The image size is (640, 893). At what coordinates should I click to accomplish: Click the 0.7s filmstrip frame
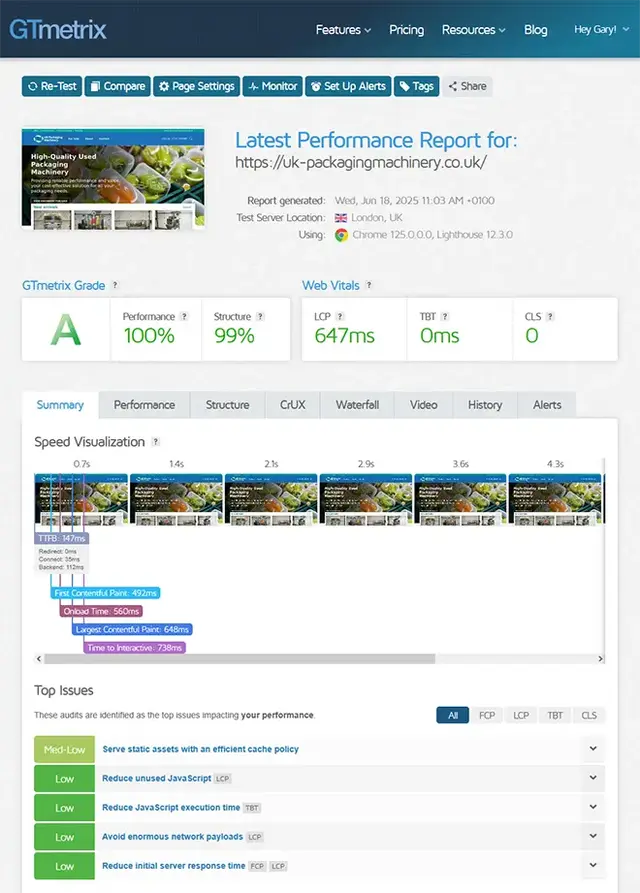pos(81,499)
